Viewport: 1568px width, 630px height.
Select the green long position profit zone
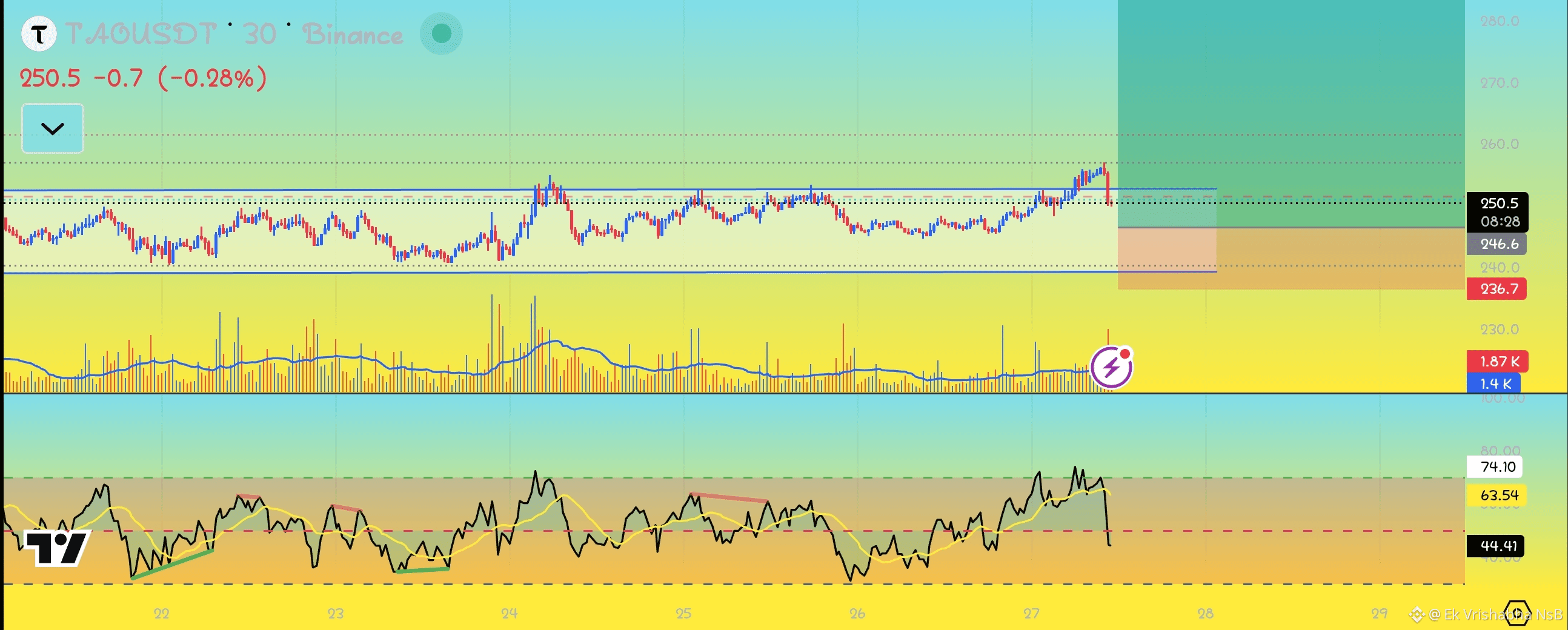(1291, 114)
